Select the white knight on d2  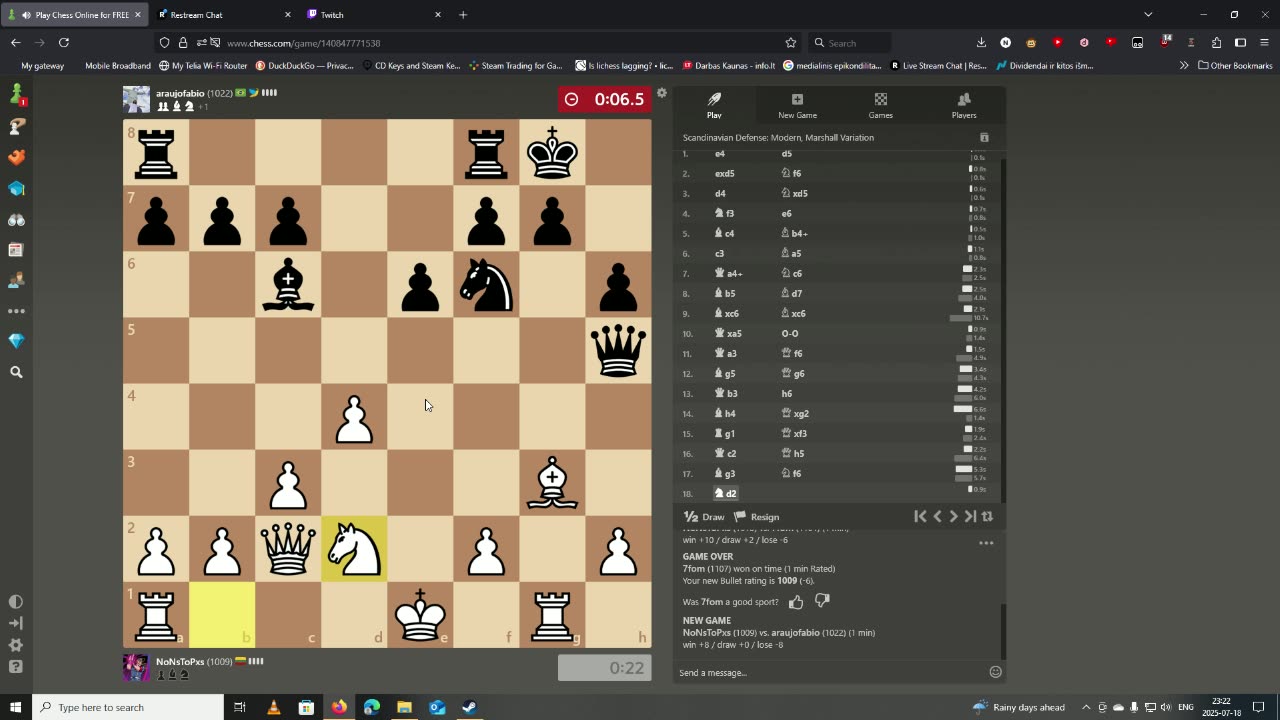pyautogui.click(x=354, y=549)
